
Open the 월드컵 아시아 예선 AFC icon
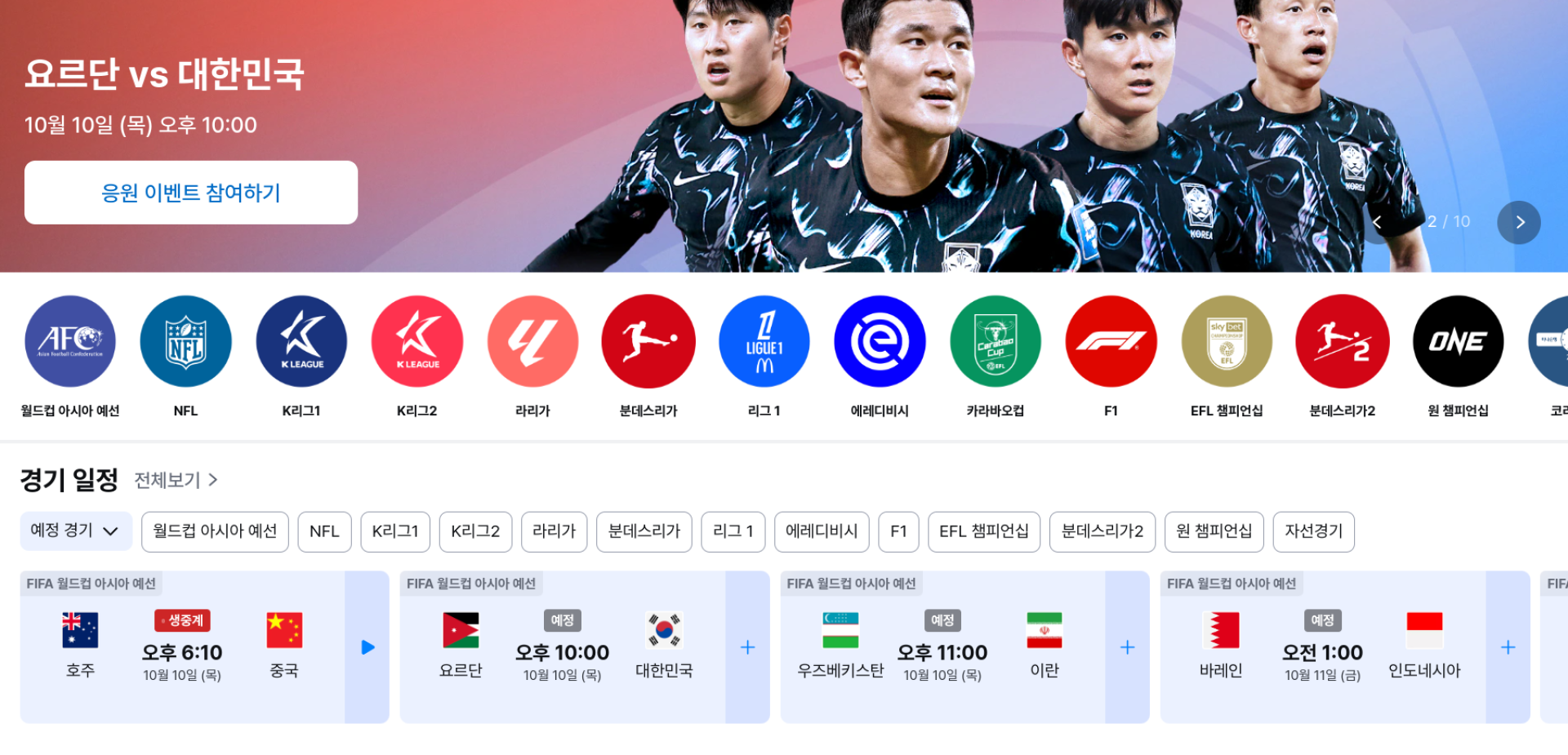pyautogui.click(x=70, y=341)
